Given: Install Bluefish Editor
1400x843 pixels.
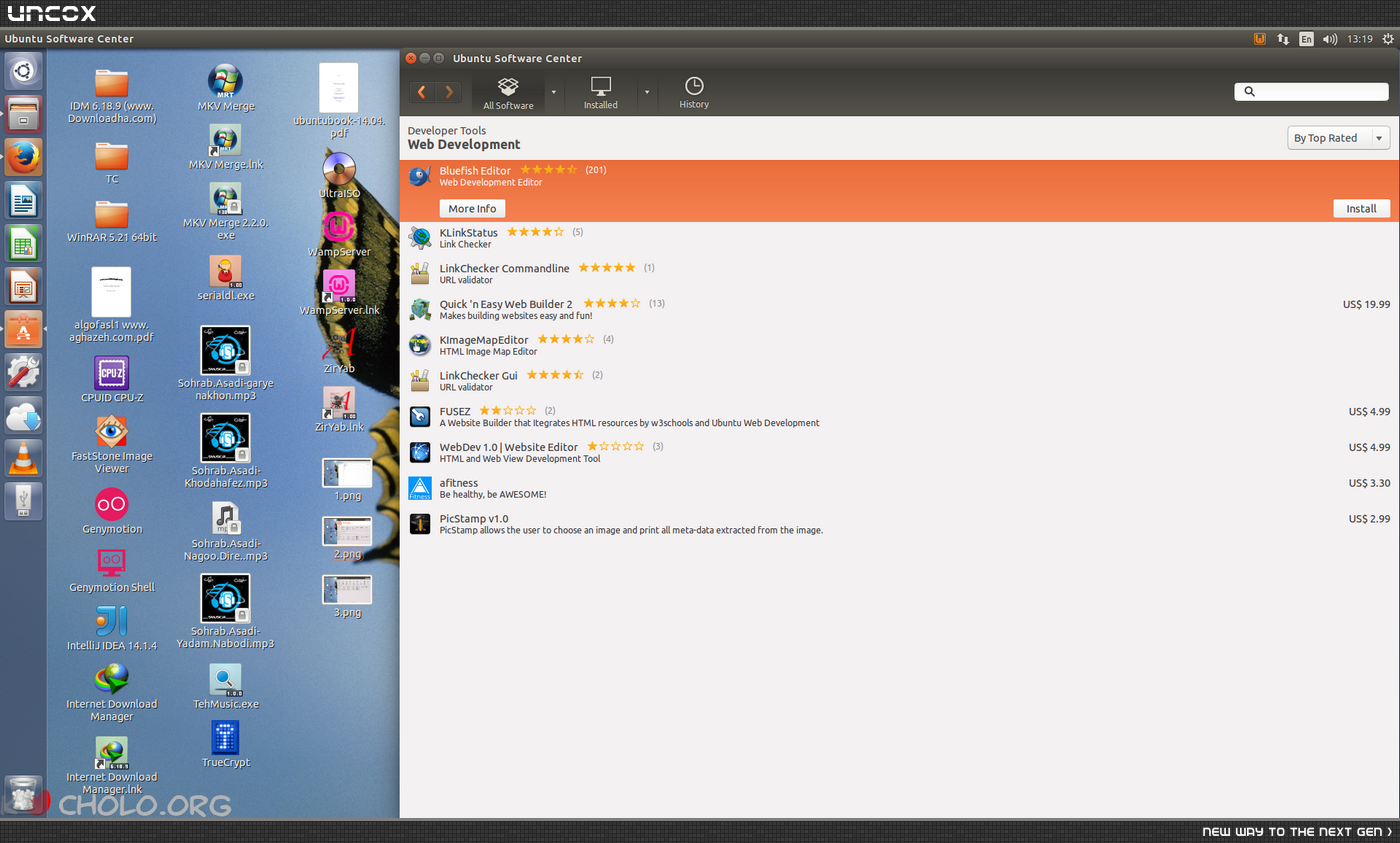Looking at the screenshot, I should click(x=1361, y=208).
